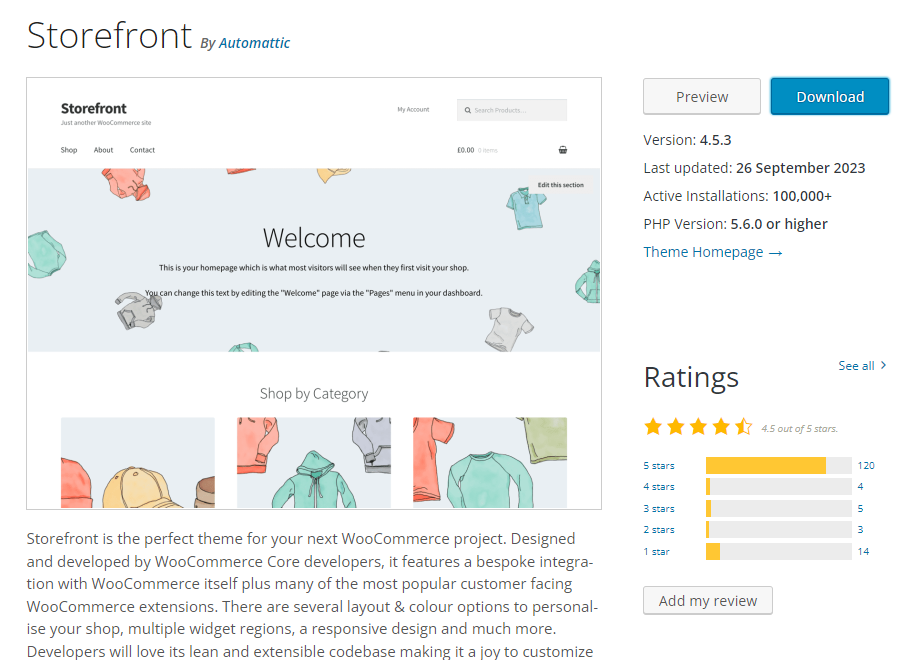Open the Theme Homepage link
920x660 pixels.
point(704,251)
